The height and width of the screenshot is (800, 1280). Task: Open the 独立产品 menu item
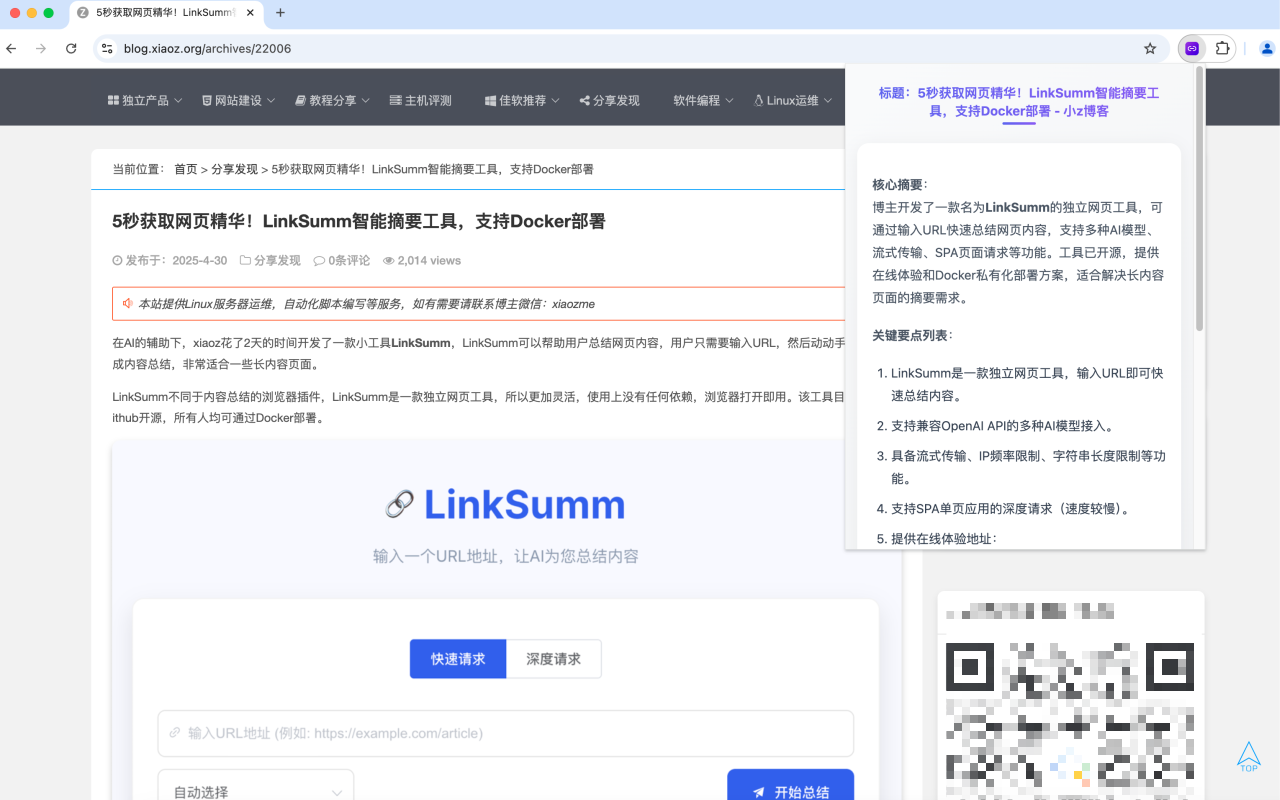point(145,101)
